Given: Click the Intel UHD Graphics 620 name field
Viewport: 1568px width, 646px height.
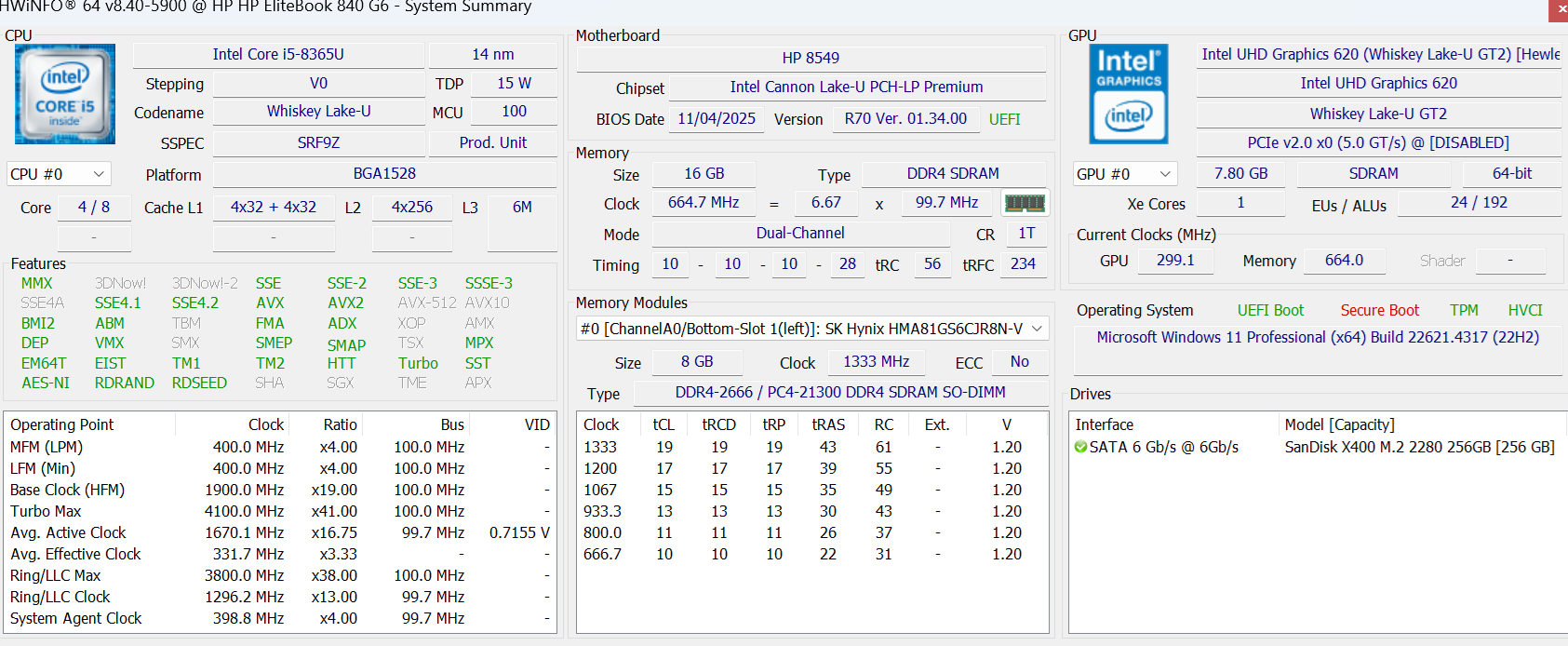Looking at the screenshot, I should click(1378, 83).
